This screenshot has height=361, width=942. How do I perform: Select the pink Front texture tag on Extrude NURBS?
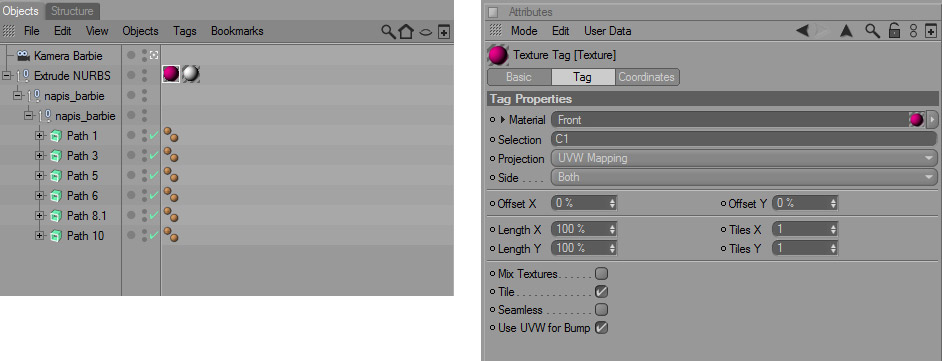pos(171,74)
